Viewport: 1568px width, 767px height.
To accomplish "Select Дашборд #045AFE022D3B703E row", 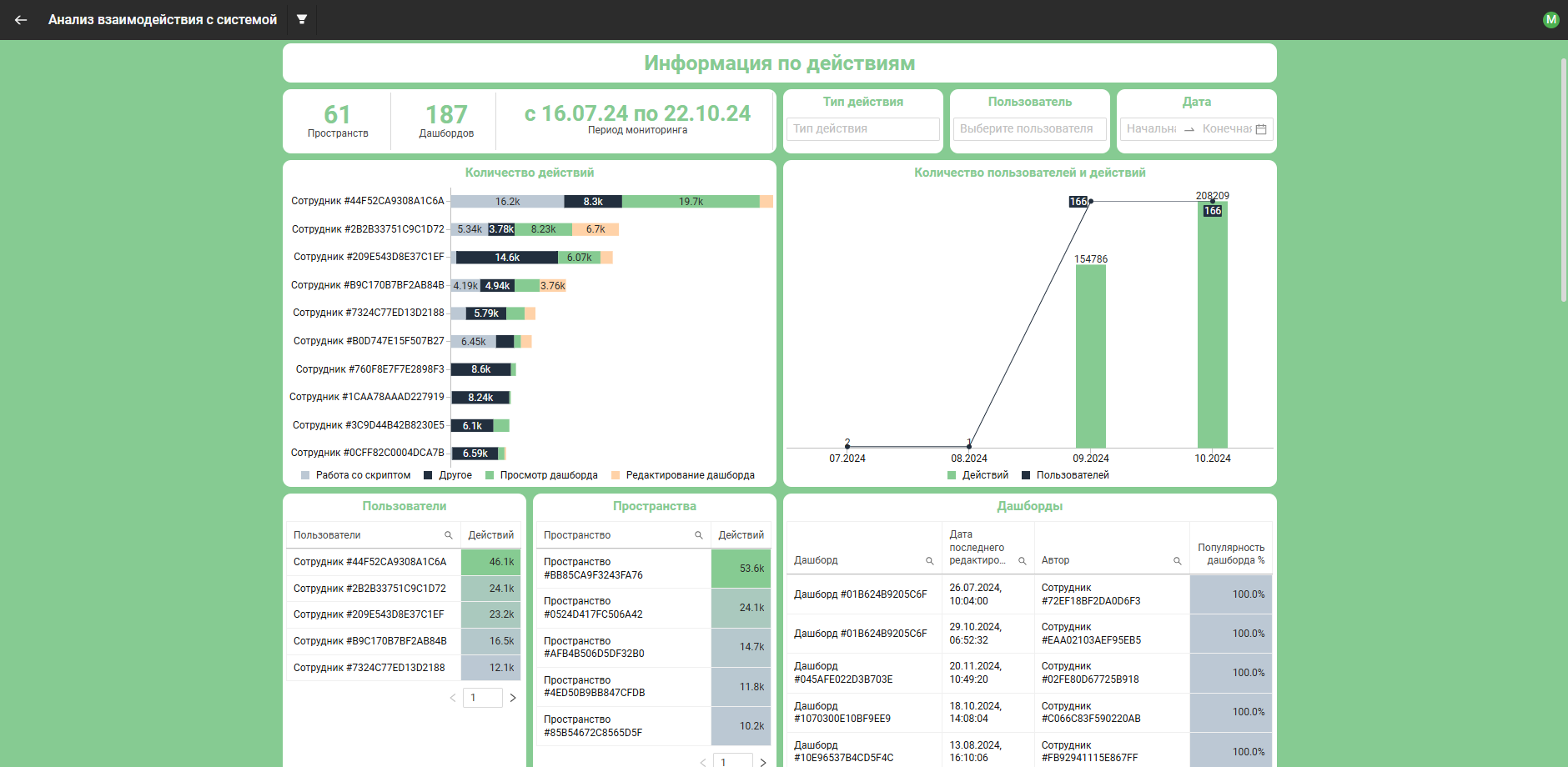I will 1029,673.
